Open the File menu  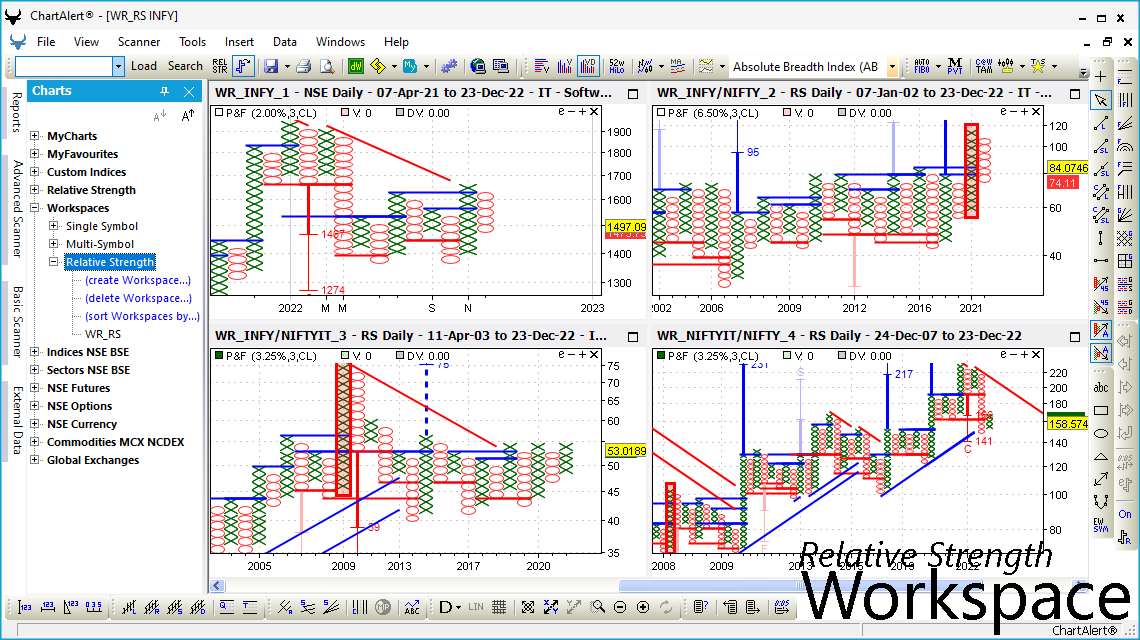pos(46,41)
